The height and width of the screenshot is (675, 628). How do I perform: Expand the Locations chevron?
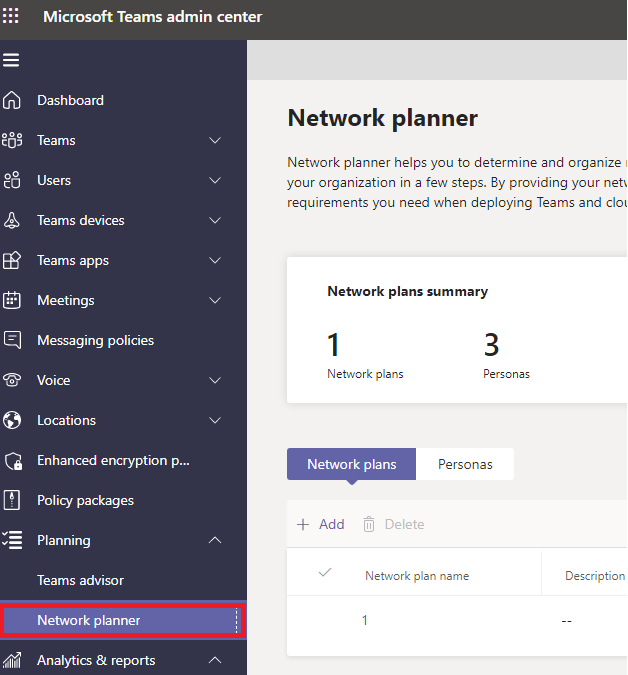215,420
